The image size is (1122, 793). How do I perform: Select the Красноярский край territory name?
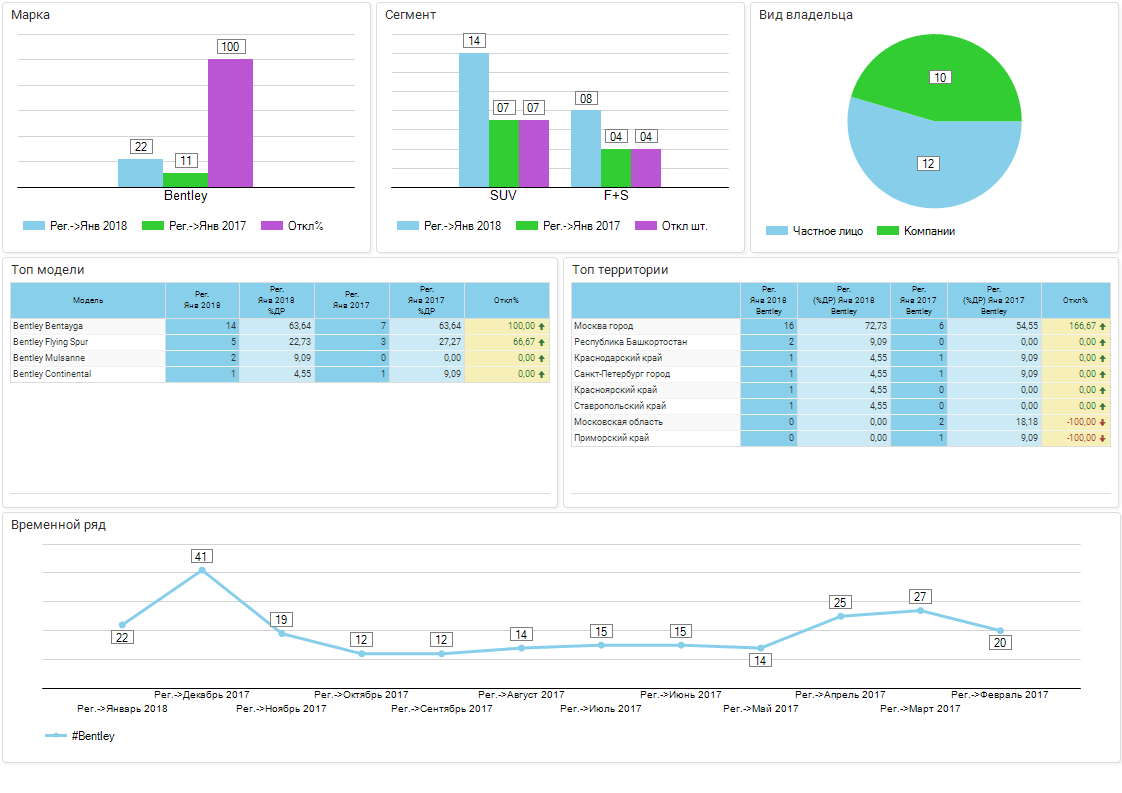615,390
